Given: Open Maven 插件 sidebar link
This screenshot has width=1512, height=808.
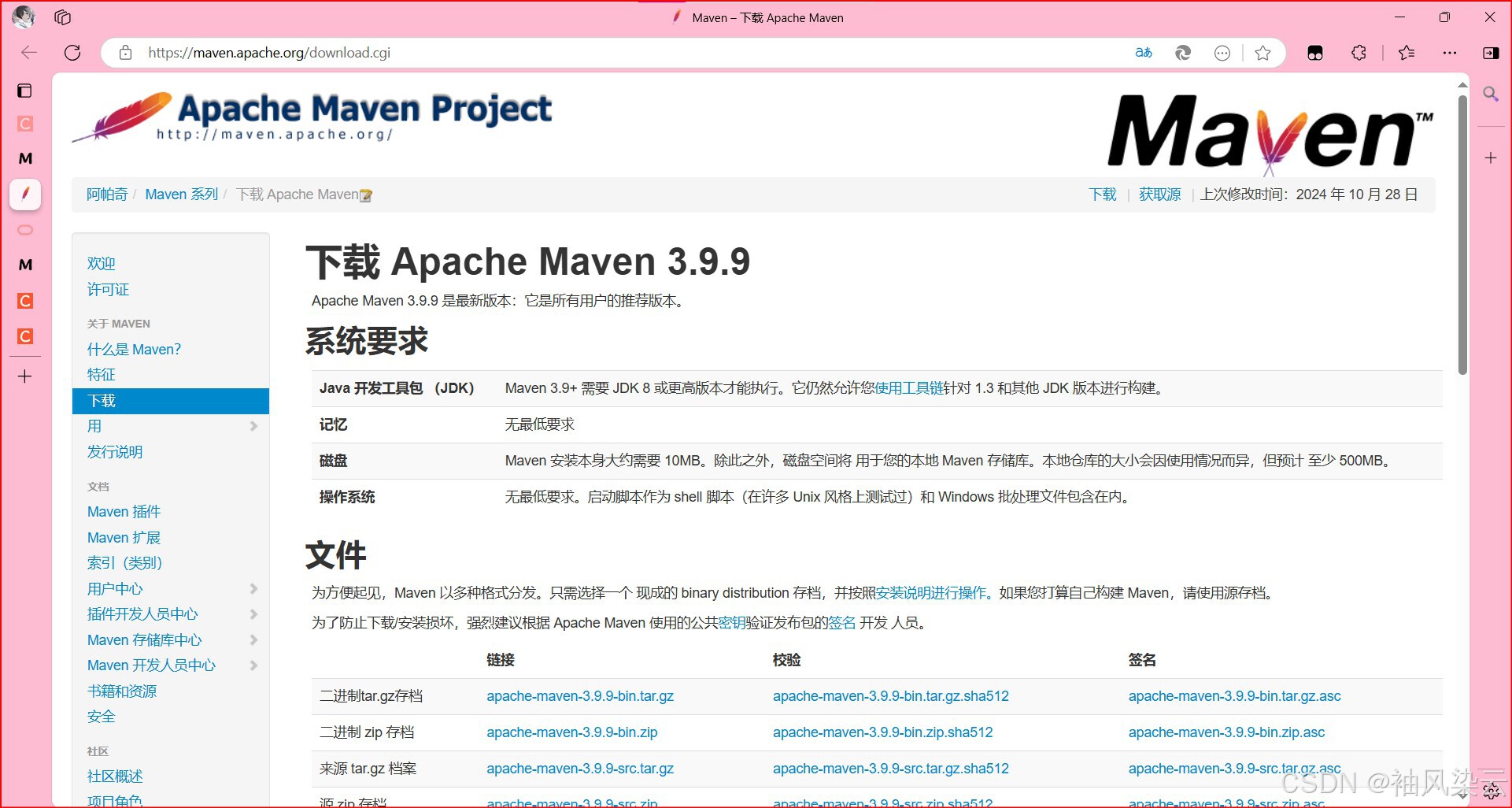Looking at the screenshot, I should click(124, 511).
